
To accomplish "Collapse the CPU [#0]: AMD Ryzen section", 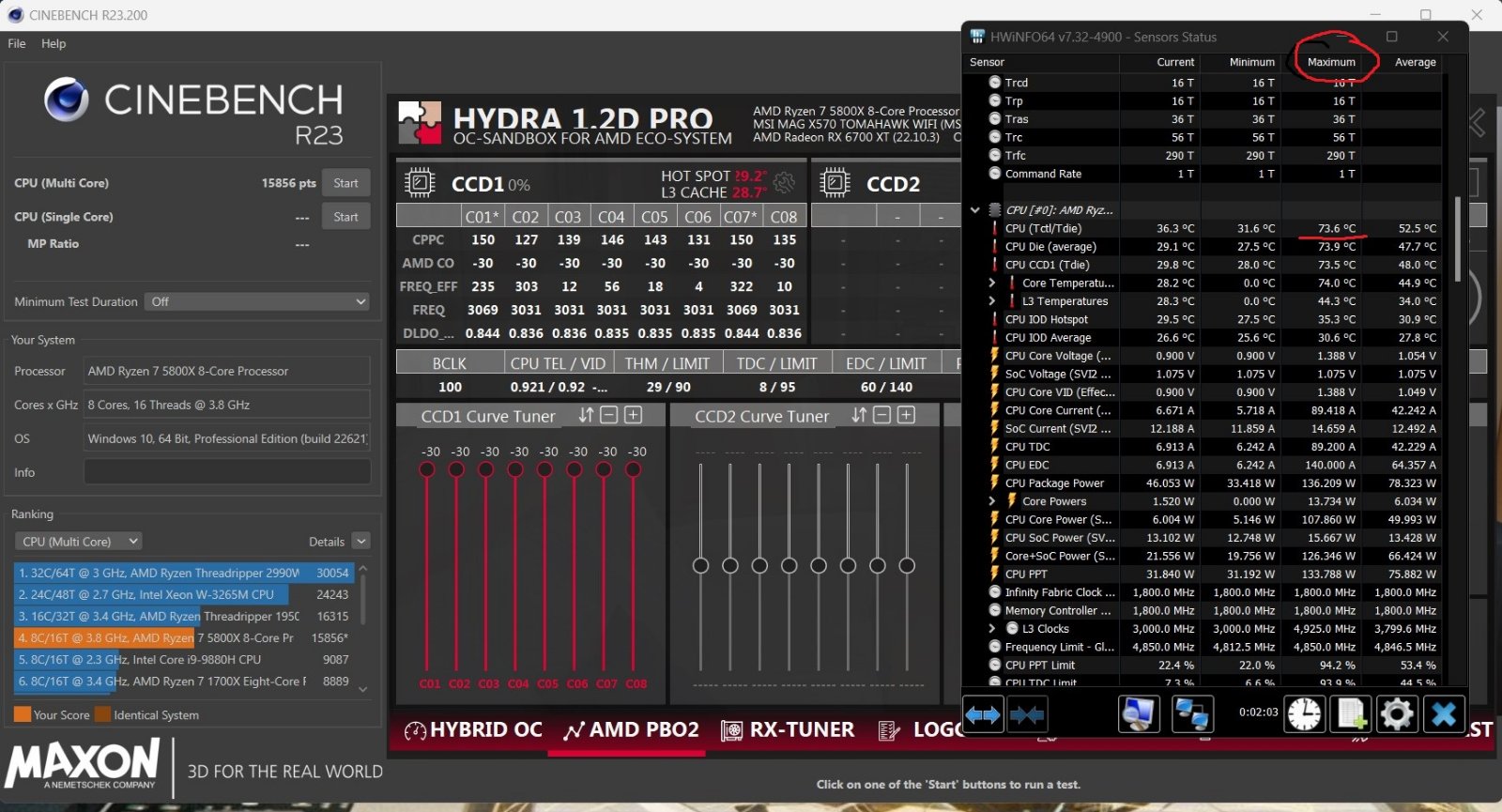I will point(974,210).
